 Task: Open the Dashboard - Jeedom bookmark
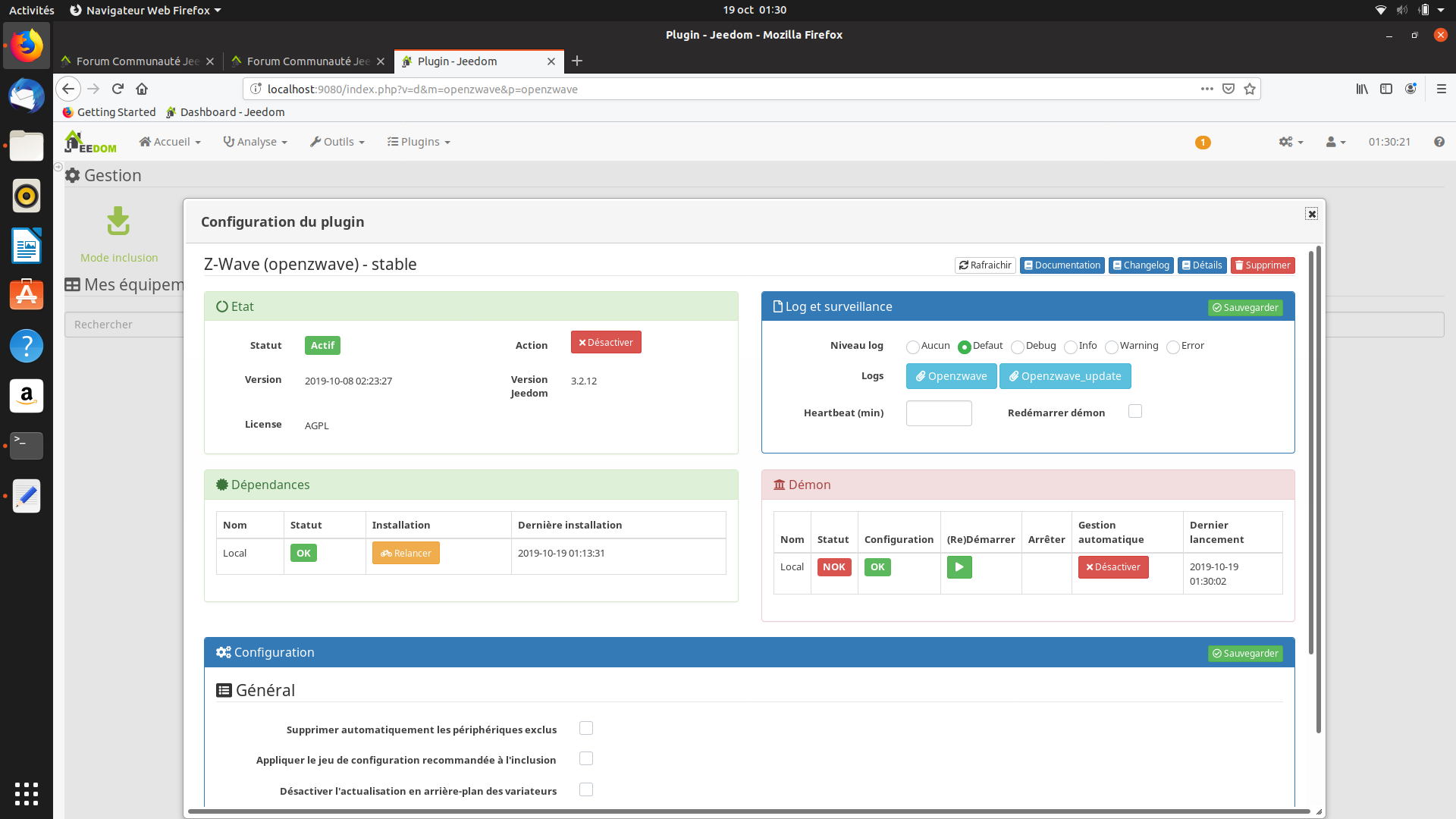pyautogui.click(x=225, y=112)
